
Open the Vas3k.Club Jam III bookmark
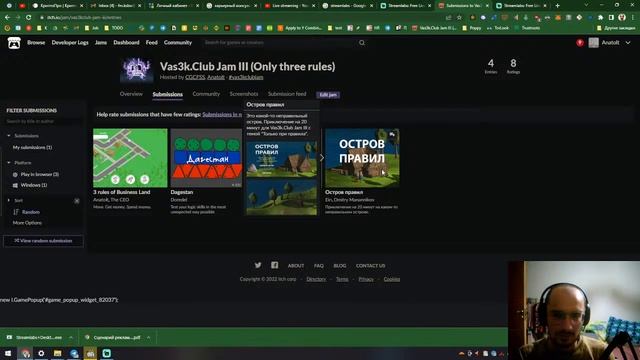pyautogui.click(x=435, y=28)
